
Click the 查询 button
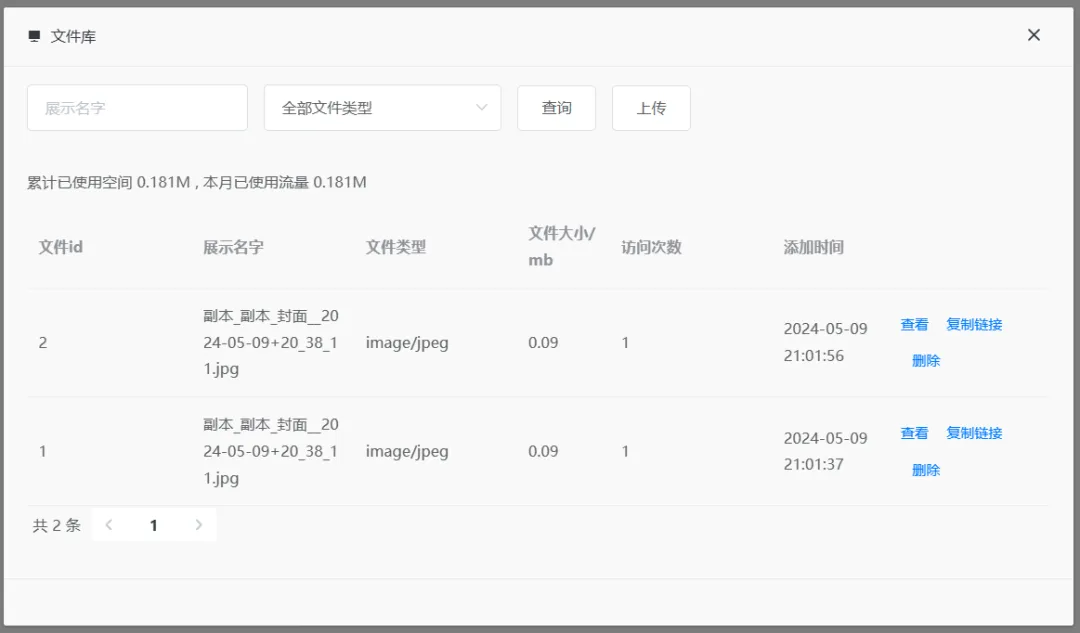point(557,107)
